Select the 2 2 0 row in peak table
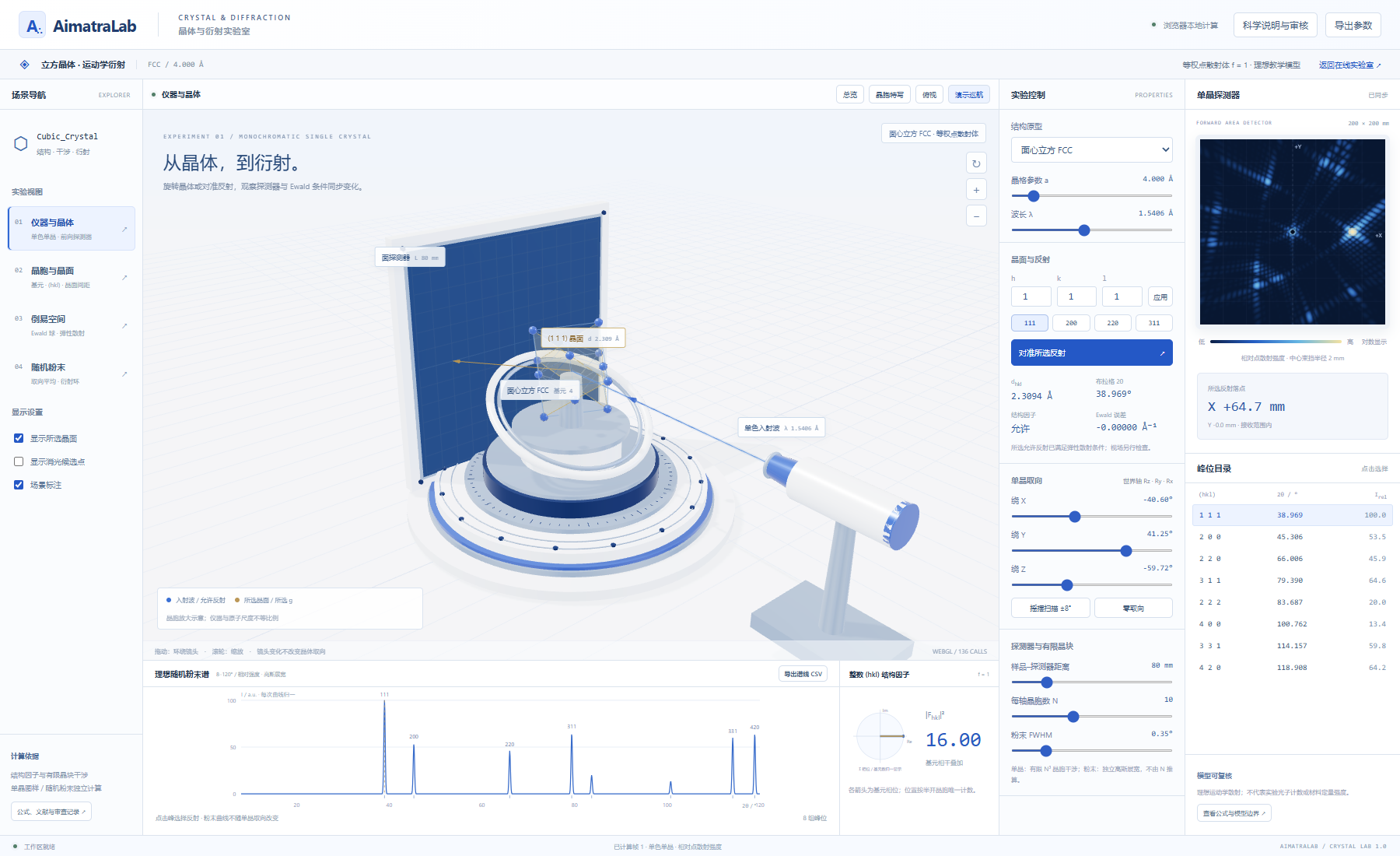Image resolution: width=1400 pixels, height=856 pixels. tap(1293, 559)
